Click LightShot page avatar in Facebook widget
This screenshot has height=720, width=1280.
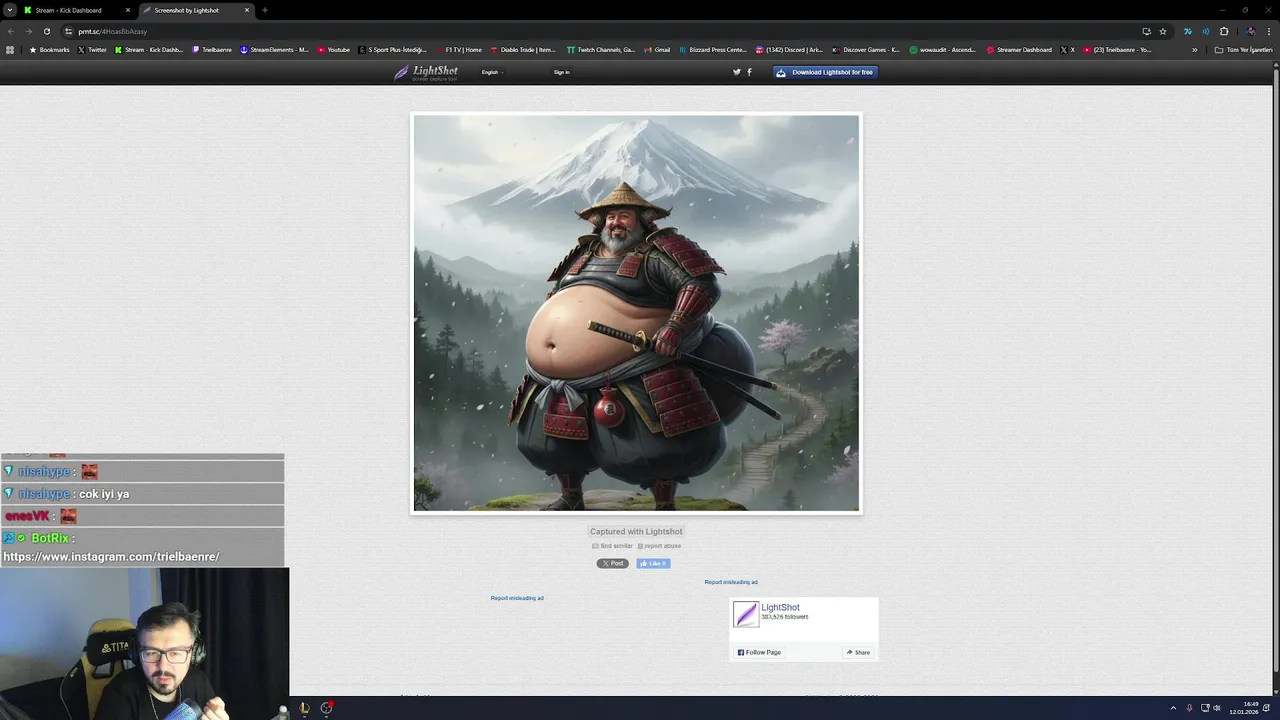(x=746, y=614)
